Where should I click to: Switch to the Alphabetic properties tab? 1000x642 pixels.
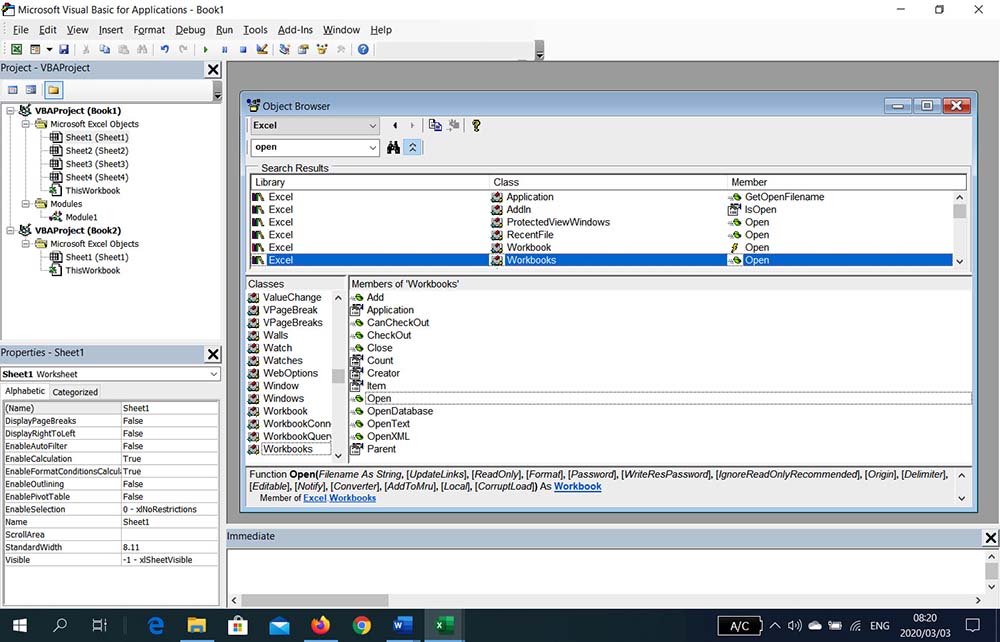25,391
